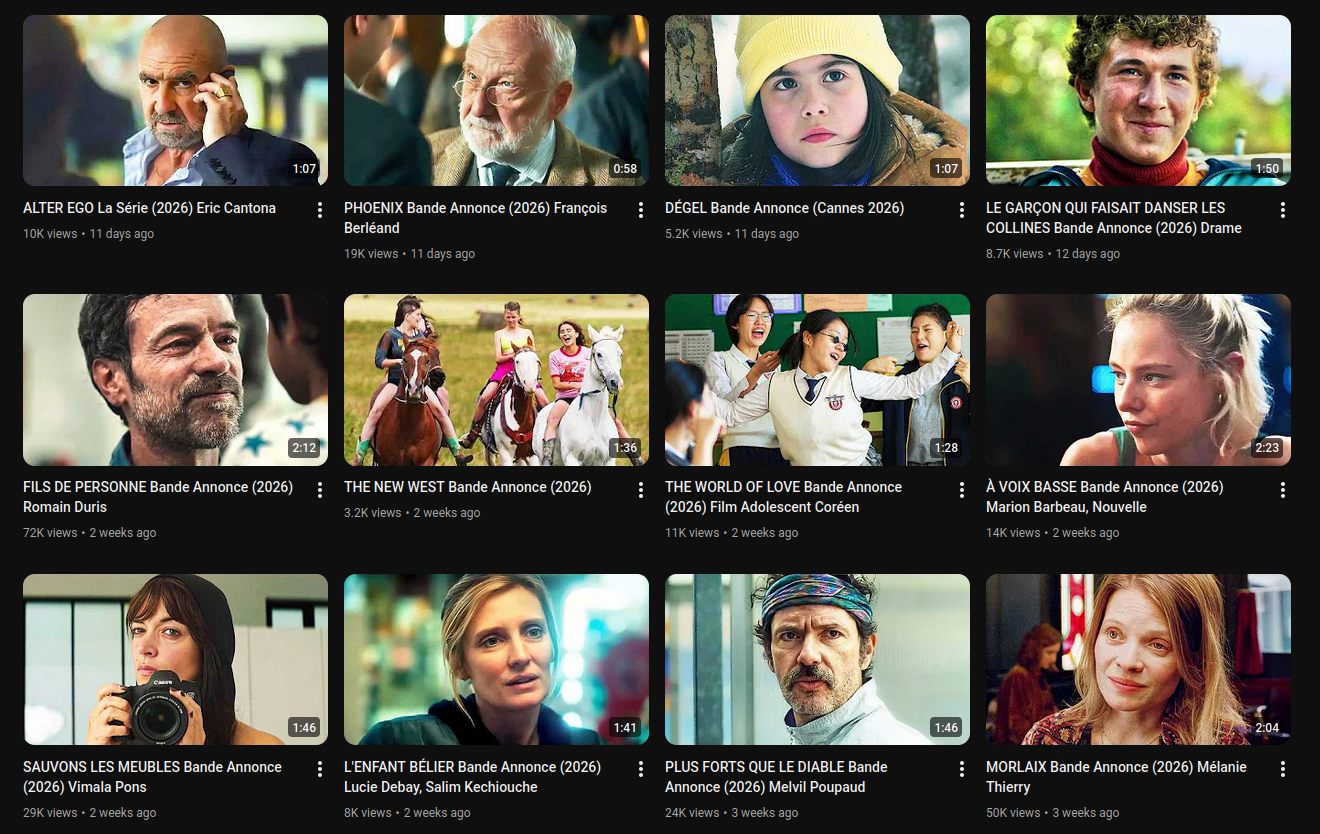Click the "24K views • 3 weeks ago" text
The height and width of the screenshot is (834, 1320).
coord(732,813)
